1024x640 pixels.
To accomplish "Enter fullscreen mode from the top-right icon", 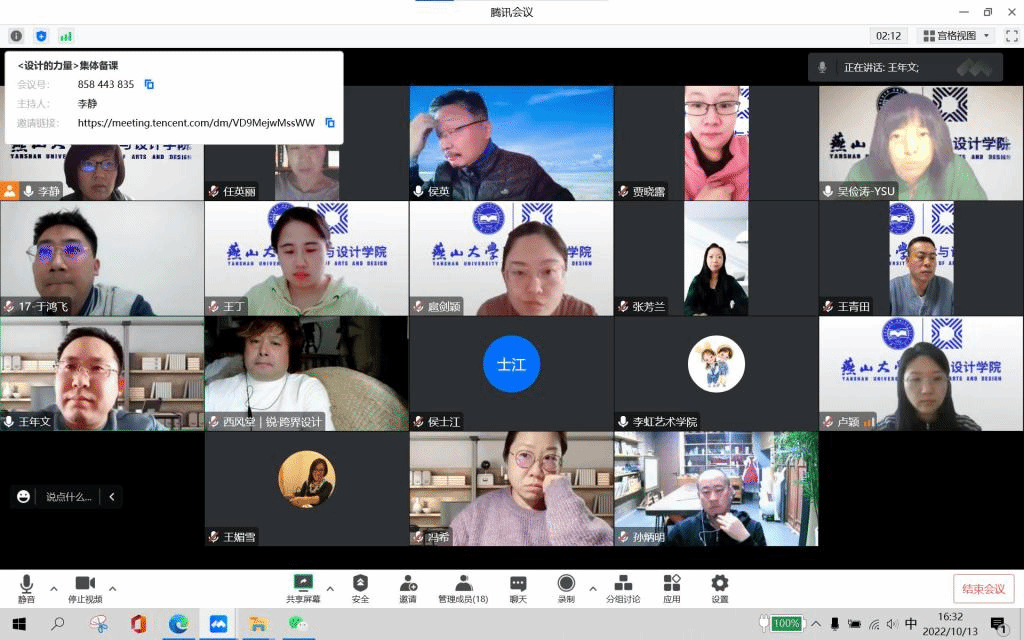I will 1011,36.
